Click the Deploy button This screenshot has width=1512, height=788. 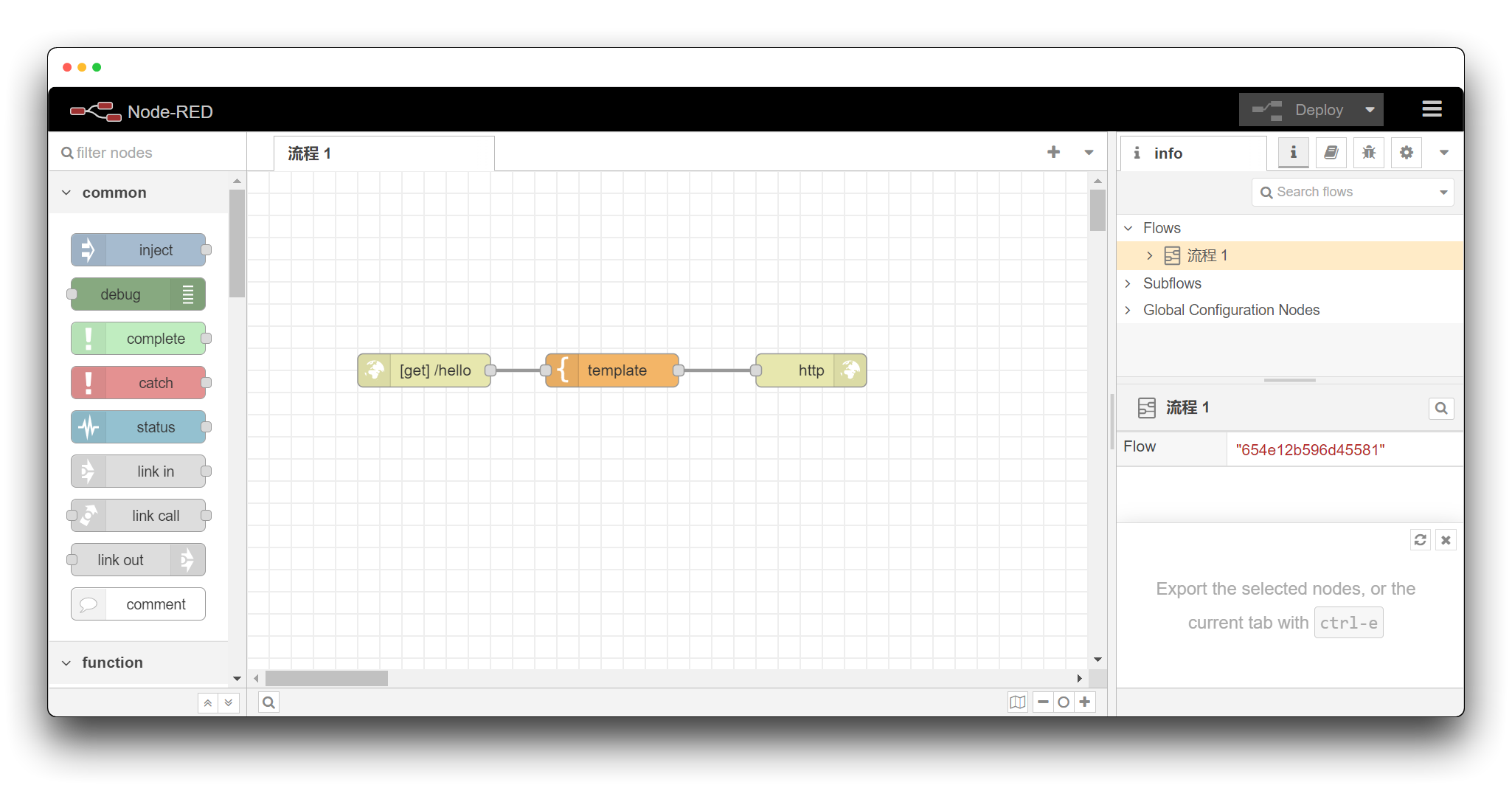(1298, 110)
